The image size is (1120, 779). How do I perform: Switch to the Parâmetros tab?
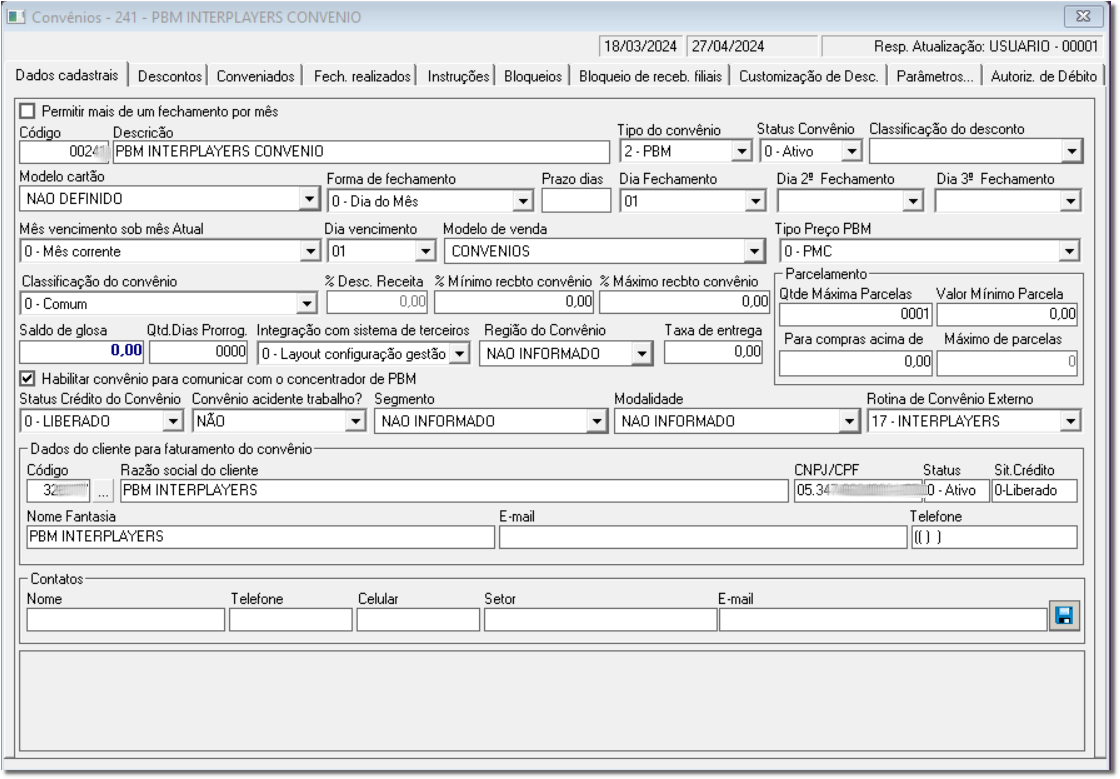tap(935, 76)
